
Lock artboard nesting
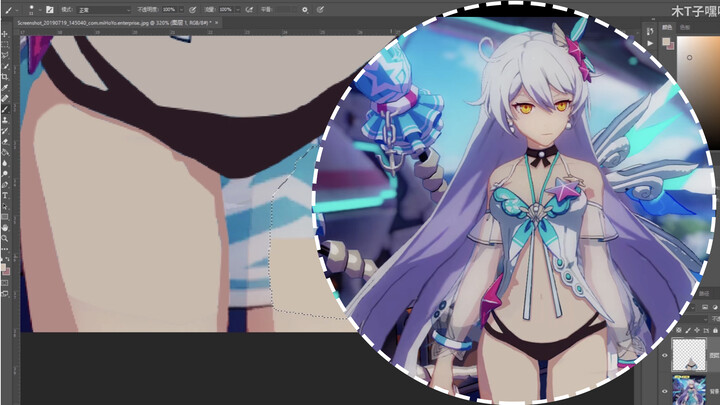coord(706,330)
